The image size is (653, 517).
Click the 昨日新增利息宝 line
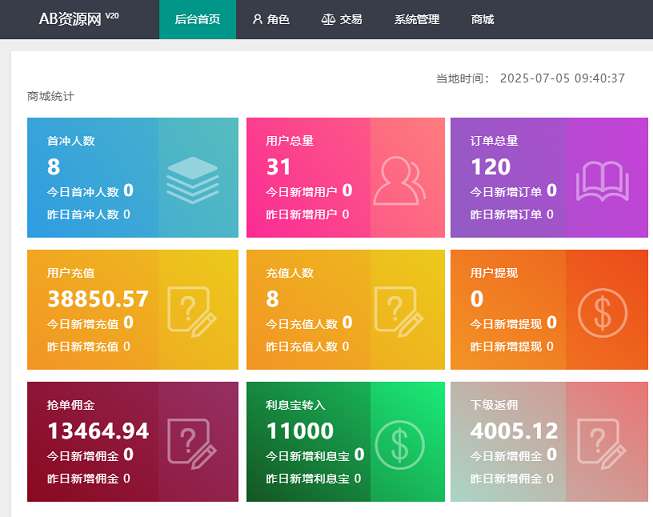[x=314, y=479]
